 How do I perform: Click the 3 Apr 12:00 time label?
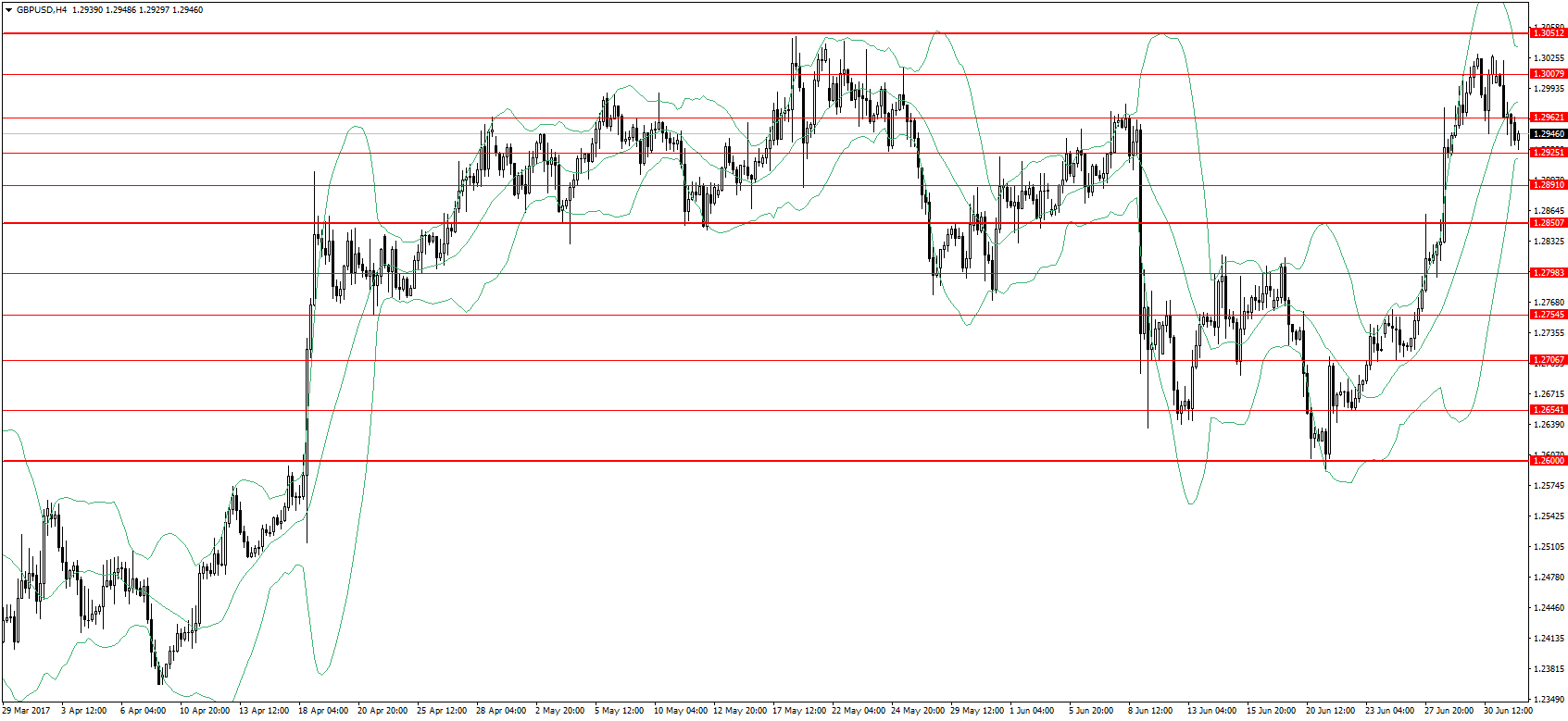(x=83, y=712)
